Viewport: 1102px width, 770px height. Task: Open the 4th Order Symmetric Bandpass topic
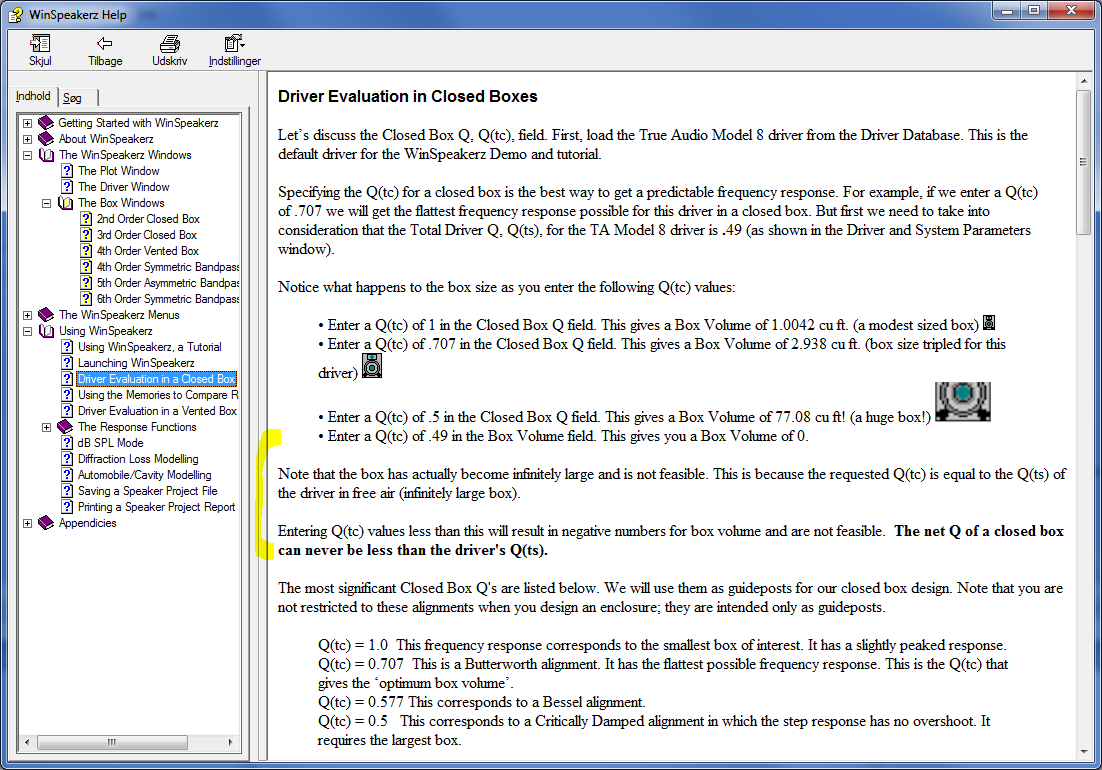point(168,267)
